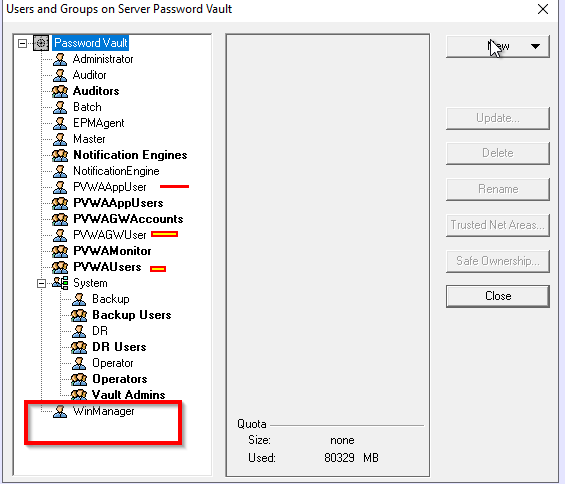565x484 pixels.
Task: Click the PVWAGWAccounts group icon
Action: 59,219
